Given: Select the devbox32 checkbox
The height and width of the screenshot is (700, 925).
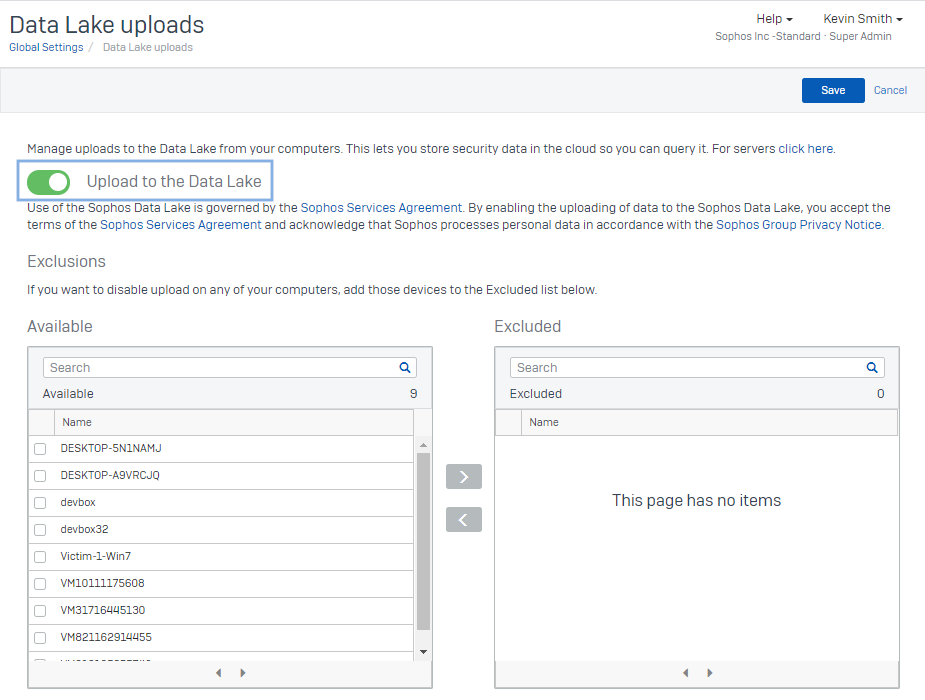Looking at the screenshot, I should tap(40, 530).
